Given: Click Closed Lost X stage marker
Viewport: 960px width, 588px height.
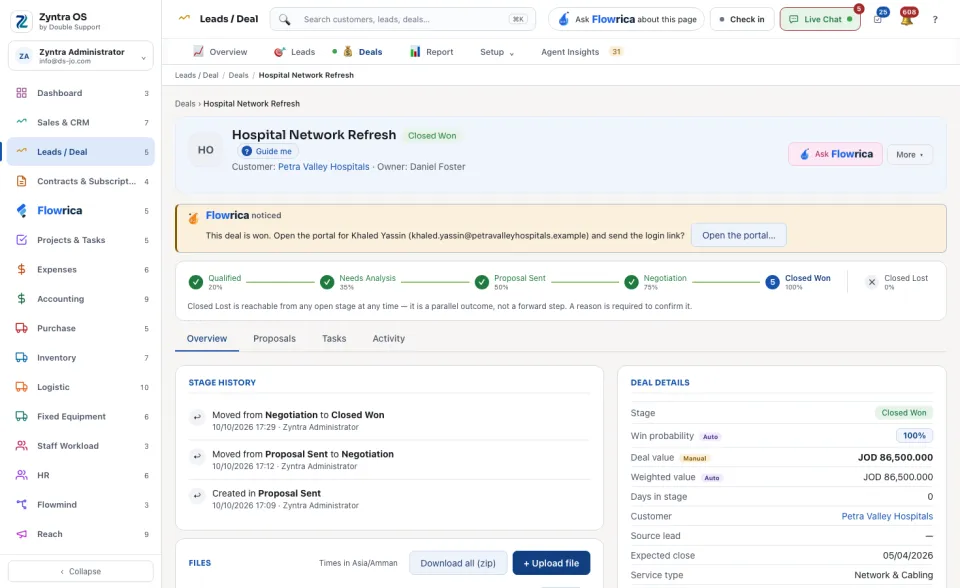Looking at the screenshot, I should 872,282.
